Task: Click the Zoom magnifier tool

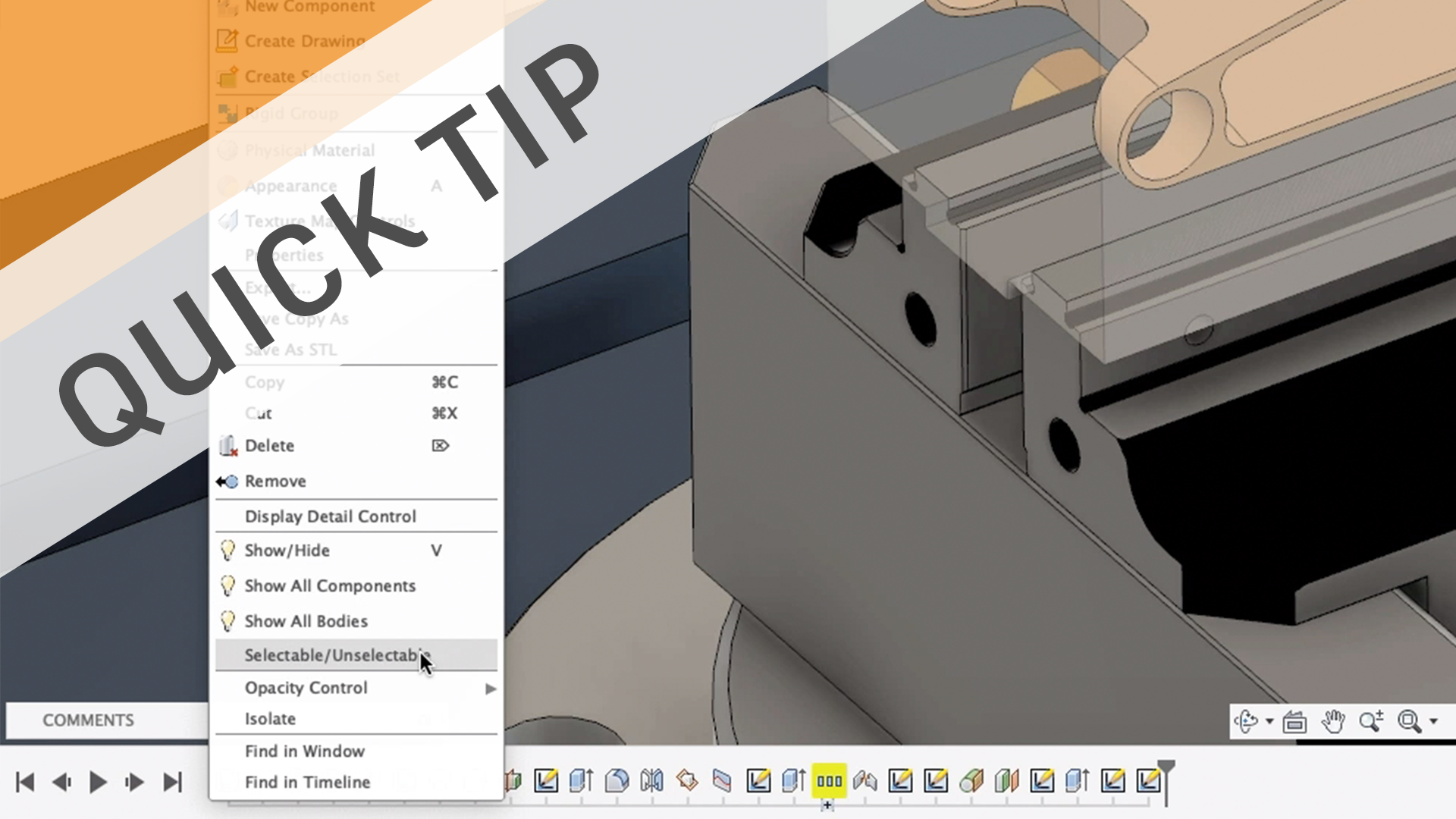Action: coord(1370,721)
